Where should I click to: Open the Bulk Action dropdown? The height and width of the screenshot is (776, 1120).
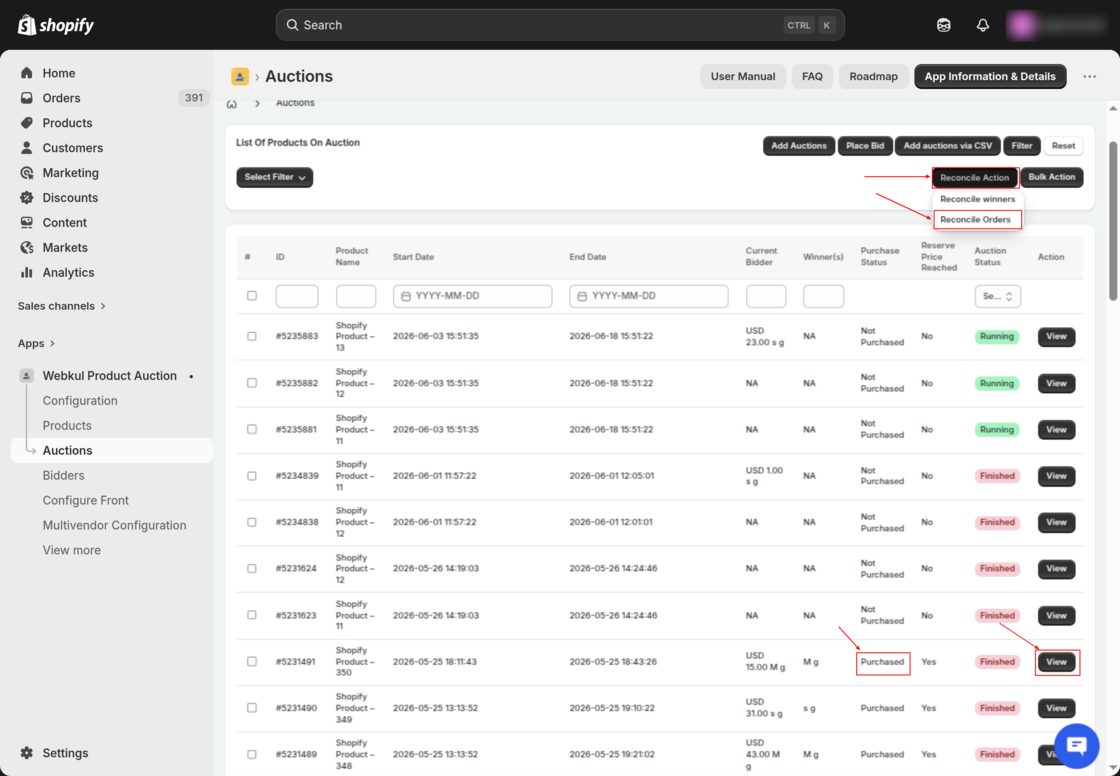point(1051,177)
